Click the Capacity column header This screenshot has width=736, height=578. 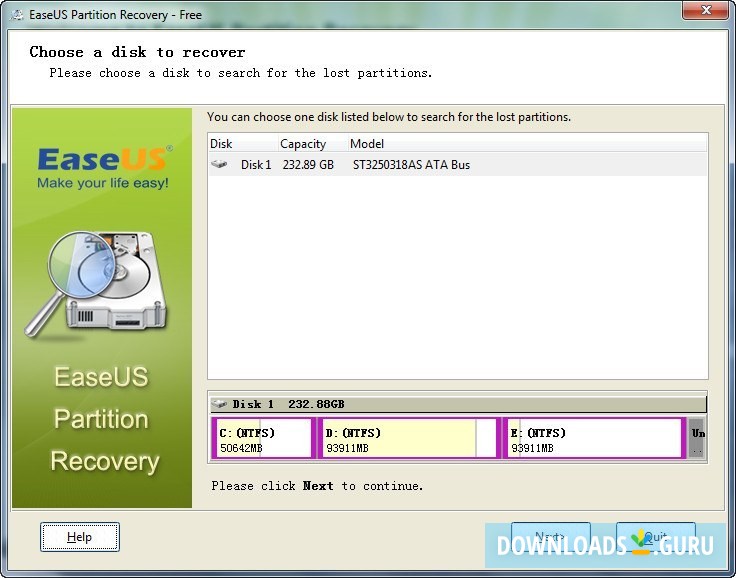[313, 144]
